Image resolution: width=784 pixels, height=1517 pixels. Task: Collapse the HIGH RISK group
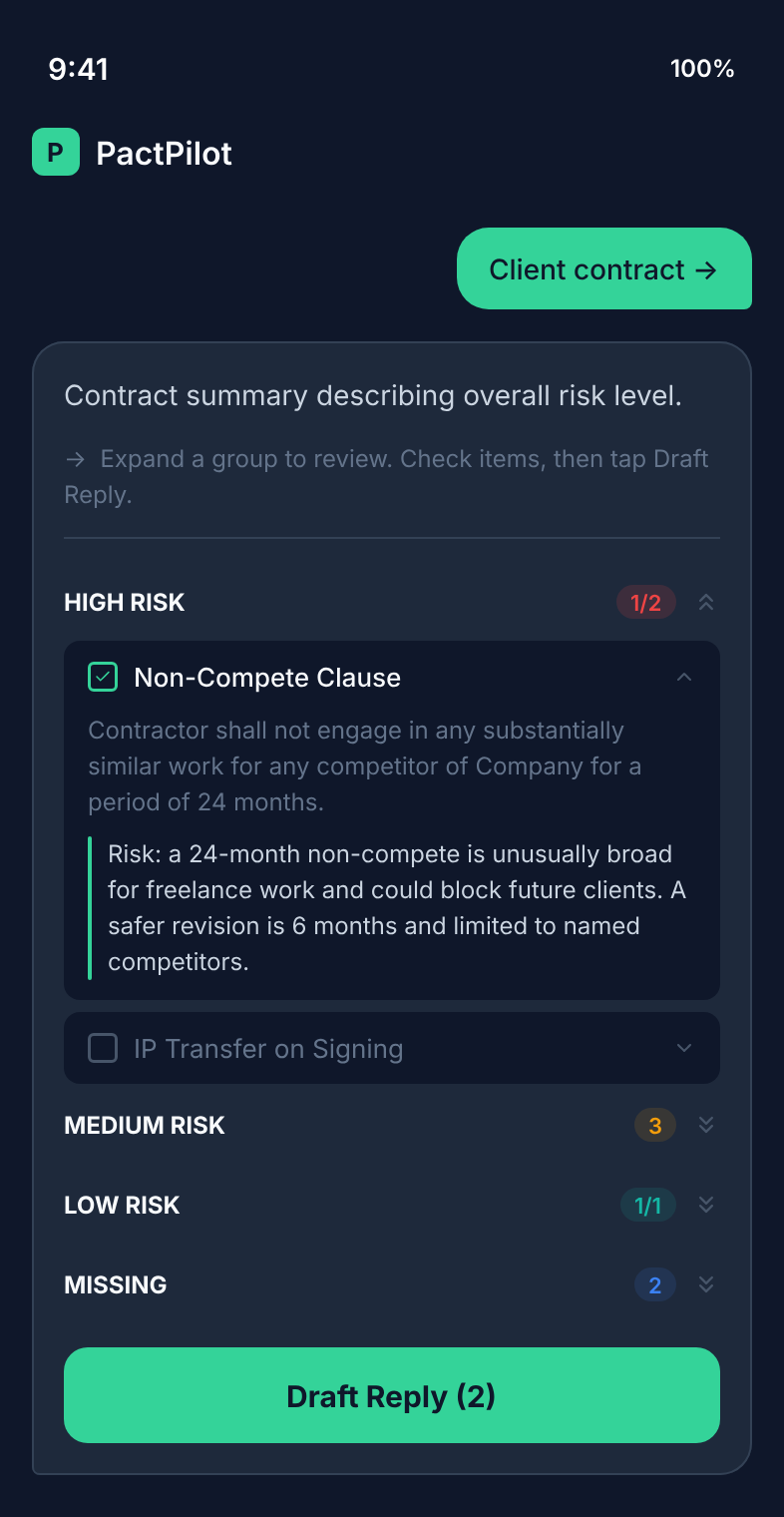706,602
